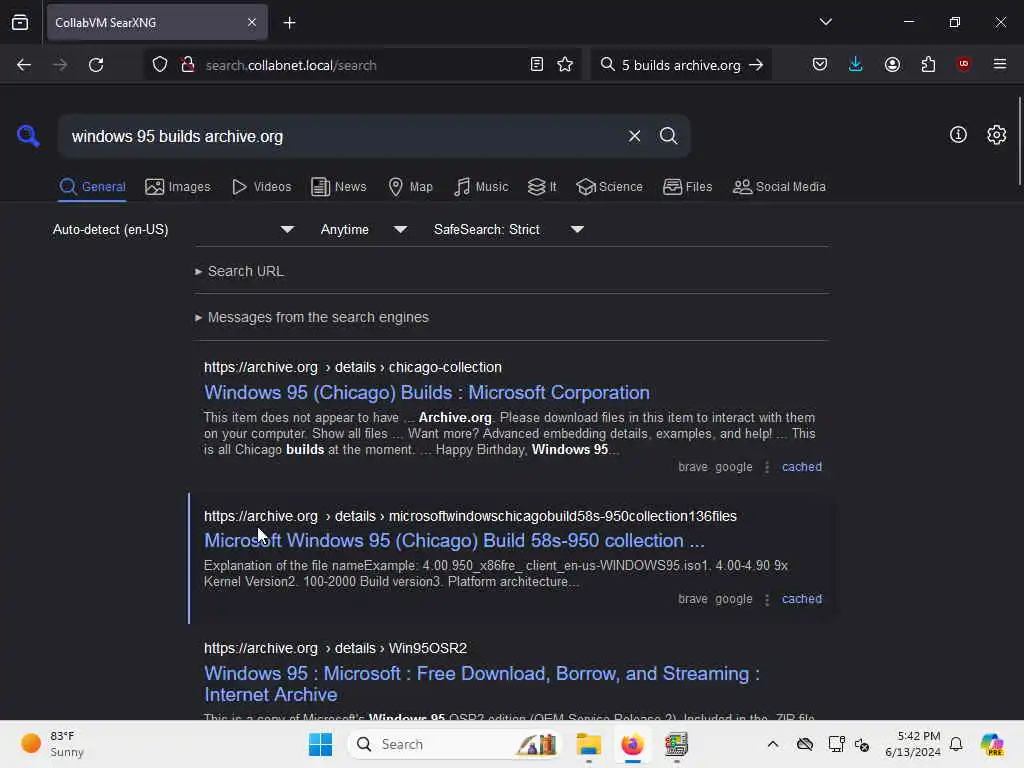
Task: Open the language Auto-detect dropdown
Action: click(x=173, y=230)
